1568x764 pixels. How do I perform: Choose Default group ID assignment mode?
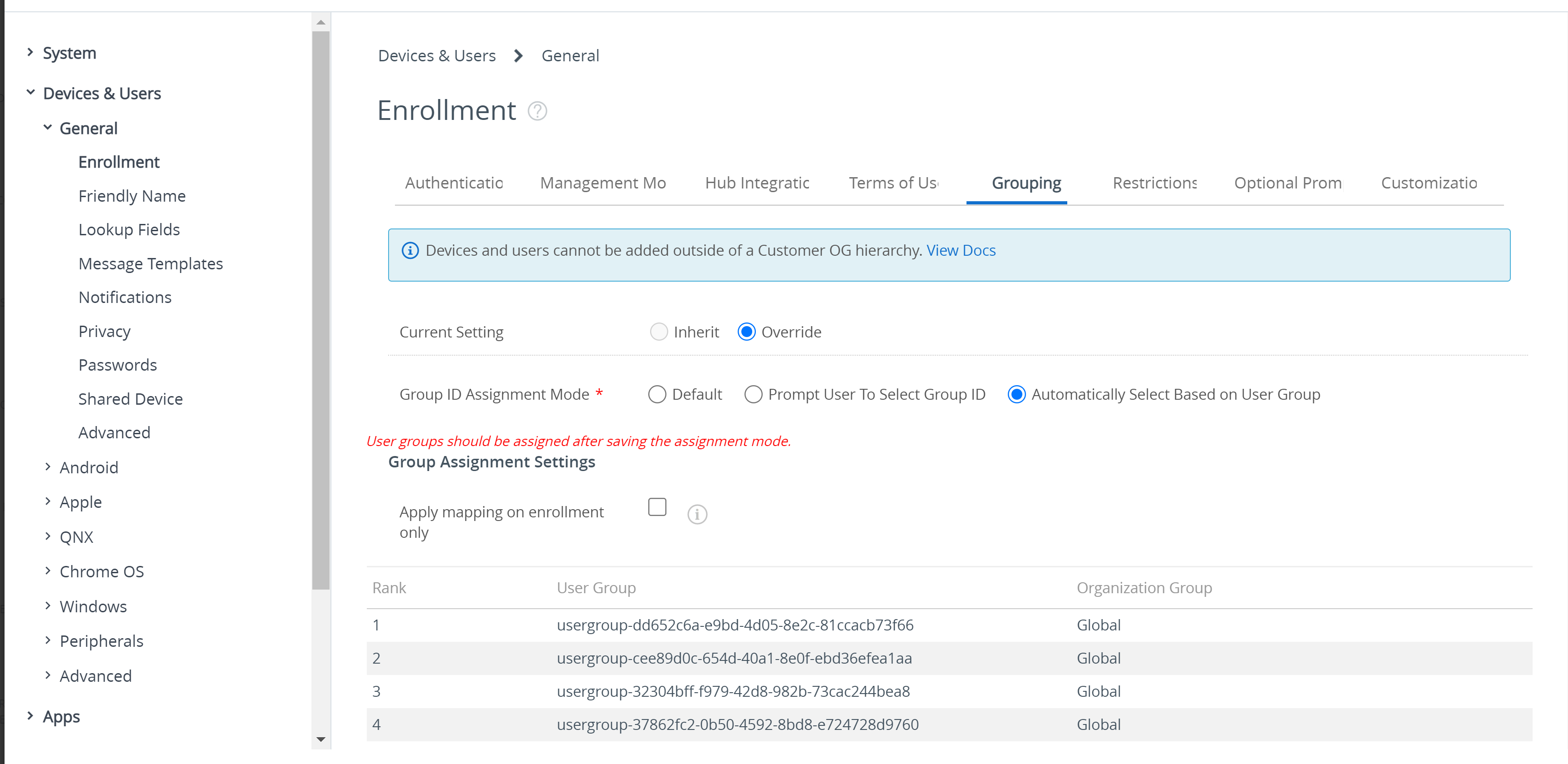(x=657, y=395)
